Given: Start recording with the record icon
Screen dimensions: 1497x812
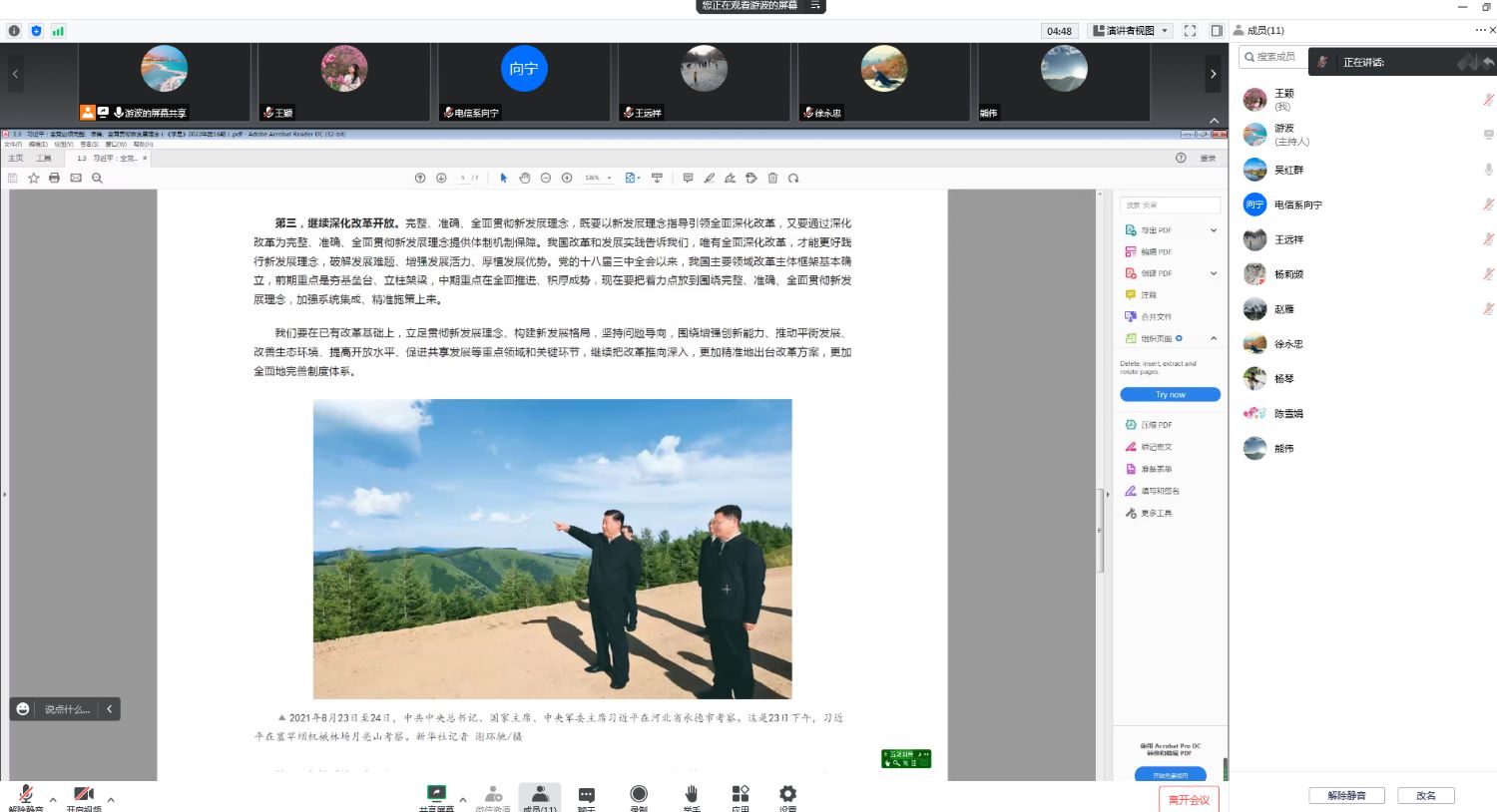Looking at the screenshot, I should 639,794.
